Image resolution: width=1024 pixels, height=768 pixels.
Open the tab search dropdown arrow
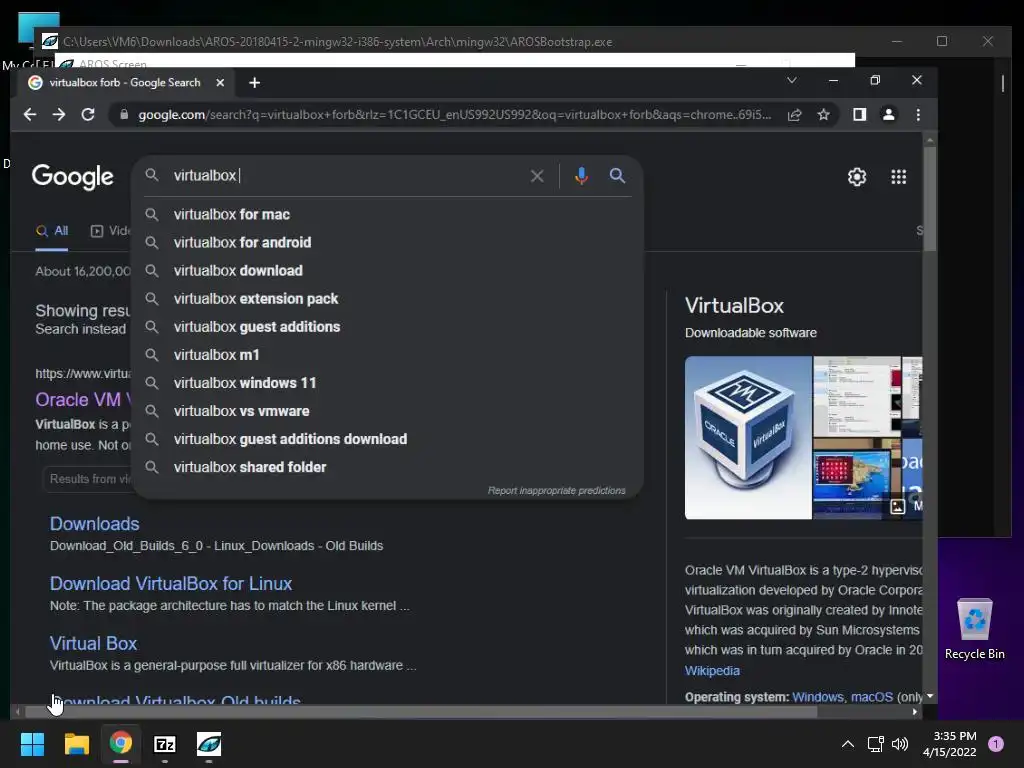792,80
